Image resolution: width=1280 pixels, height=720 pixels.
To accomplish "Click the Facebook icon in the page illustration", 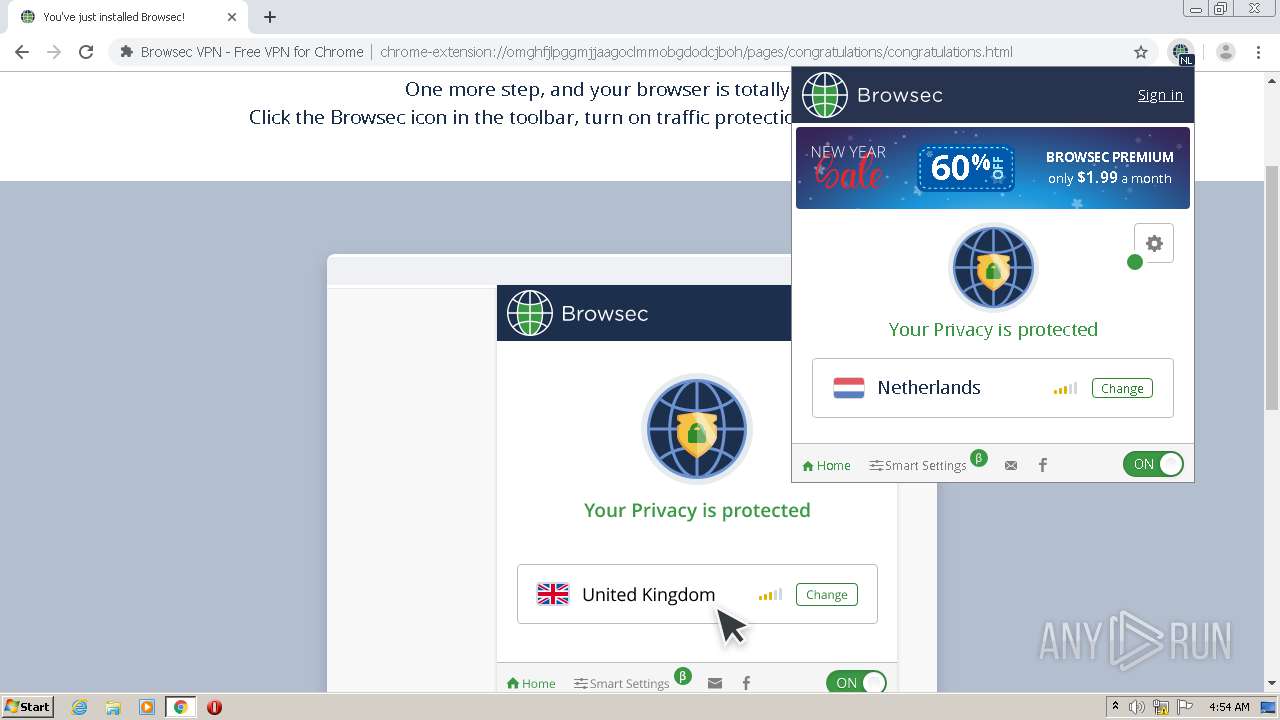I will point(746,683).
